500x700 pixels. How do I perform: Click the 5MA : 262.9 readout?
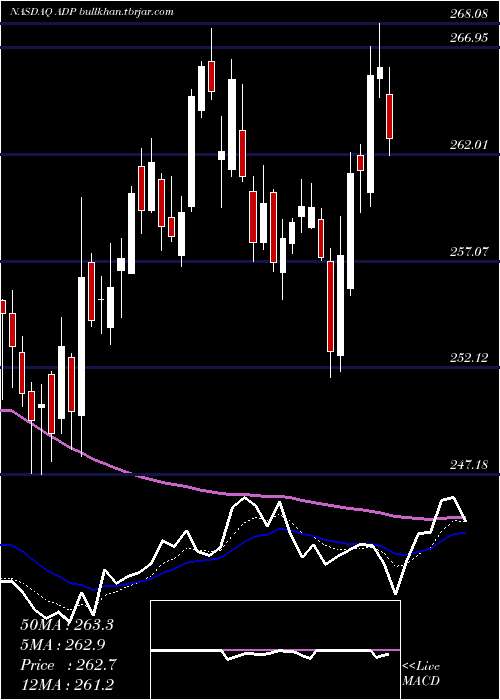(63, 645)
